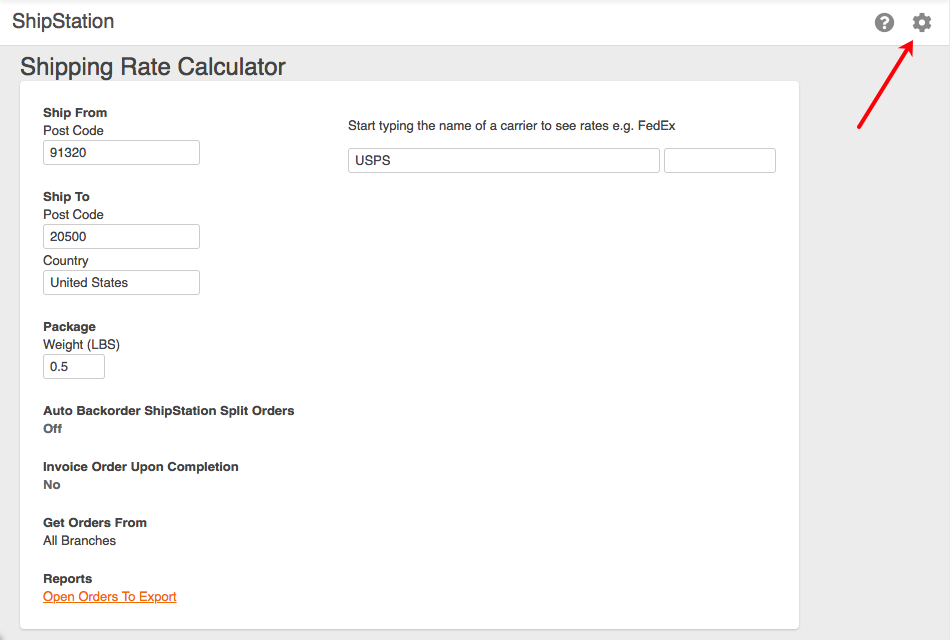Click the Package section label
The height and width of the screenshot is (640, 950).
pyautogui.click(x=69, y=326)
